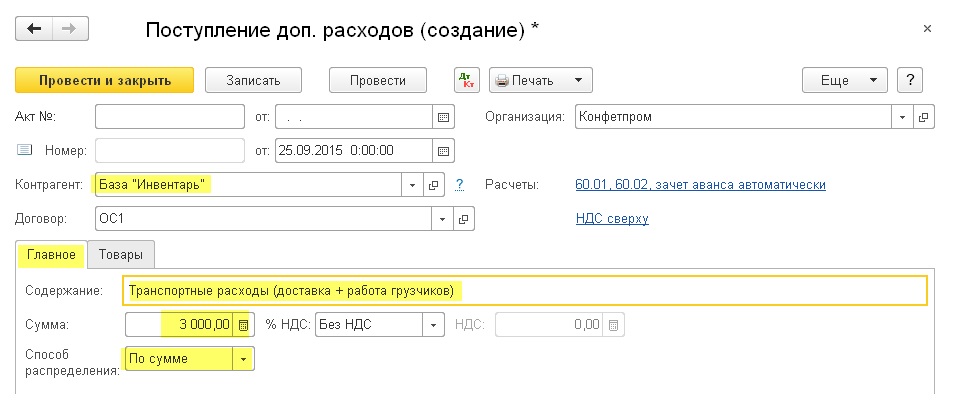Click the Записать button
956x405 pixels.
[x=253, y=80]
